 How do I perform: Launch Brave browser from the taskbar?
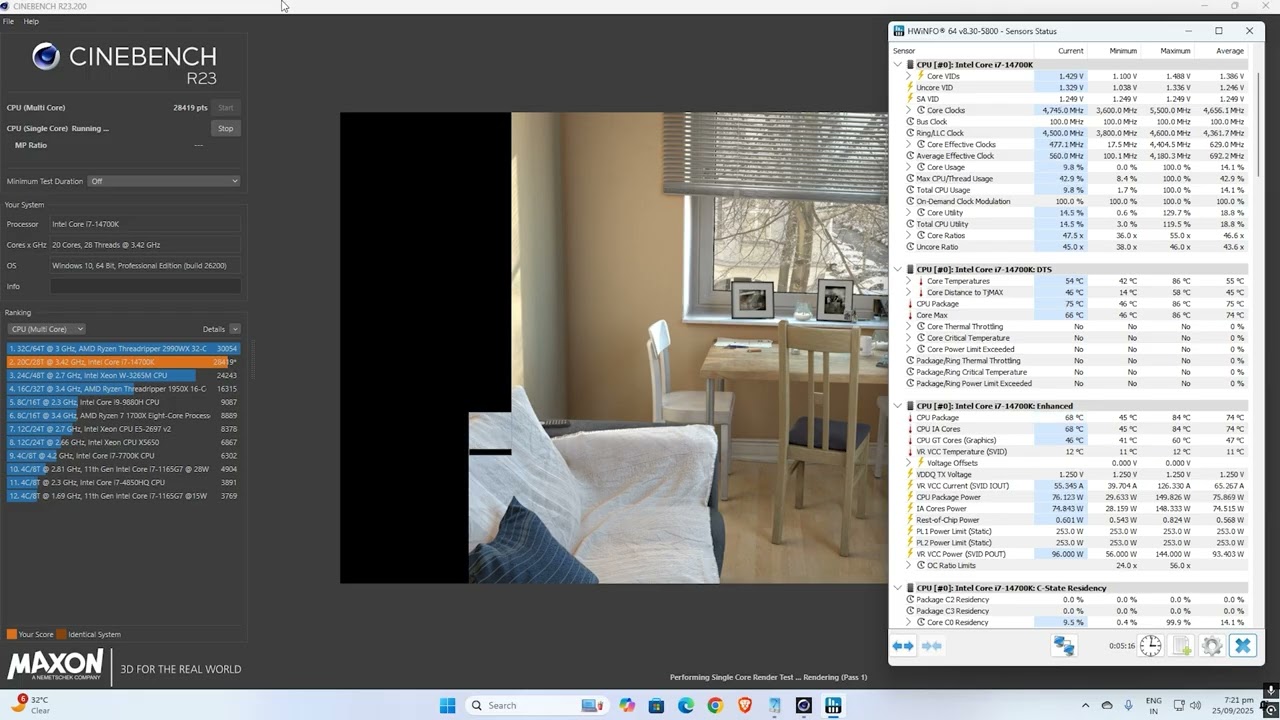click(744, 705)
